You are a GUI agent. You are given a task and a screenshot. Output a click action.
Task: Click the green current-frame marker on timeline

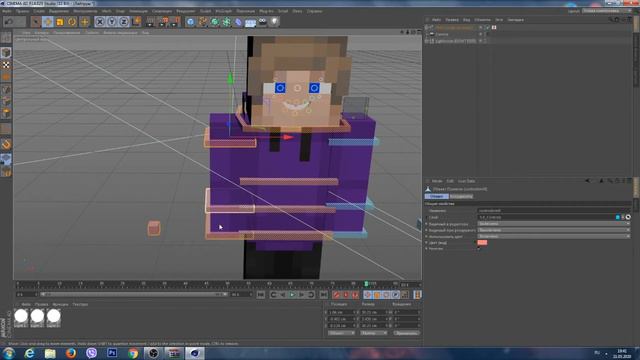[x=366, y=284]
